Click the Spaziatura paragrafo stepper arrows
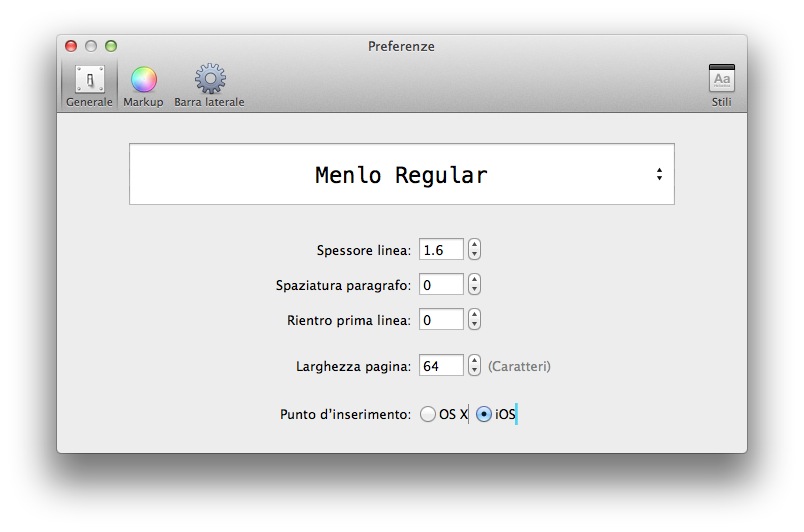 click(x=474, y=285)
